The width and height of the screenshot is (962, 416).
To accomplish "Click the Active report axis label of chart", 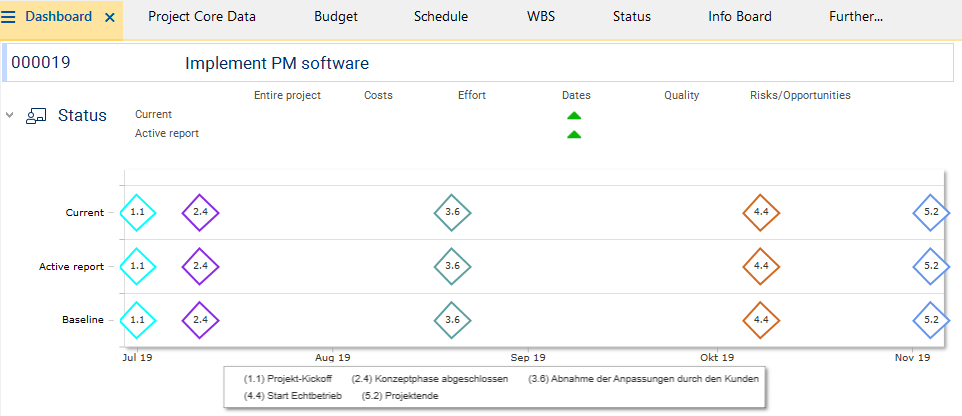I will (x=71, y=267).
